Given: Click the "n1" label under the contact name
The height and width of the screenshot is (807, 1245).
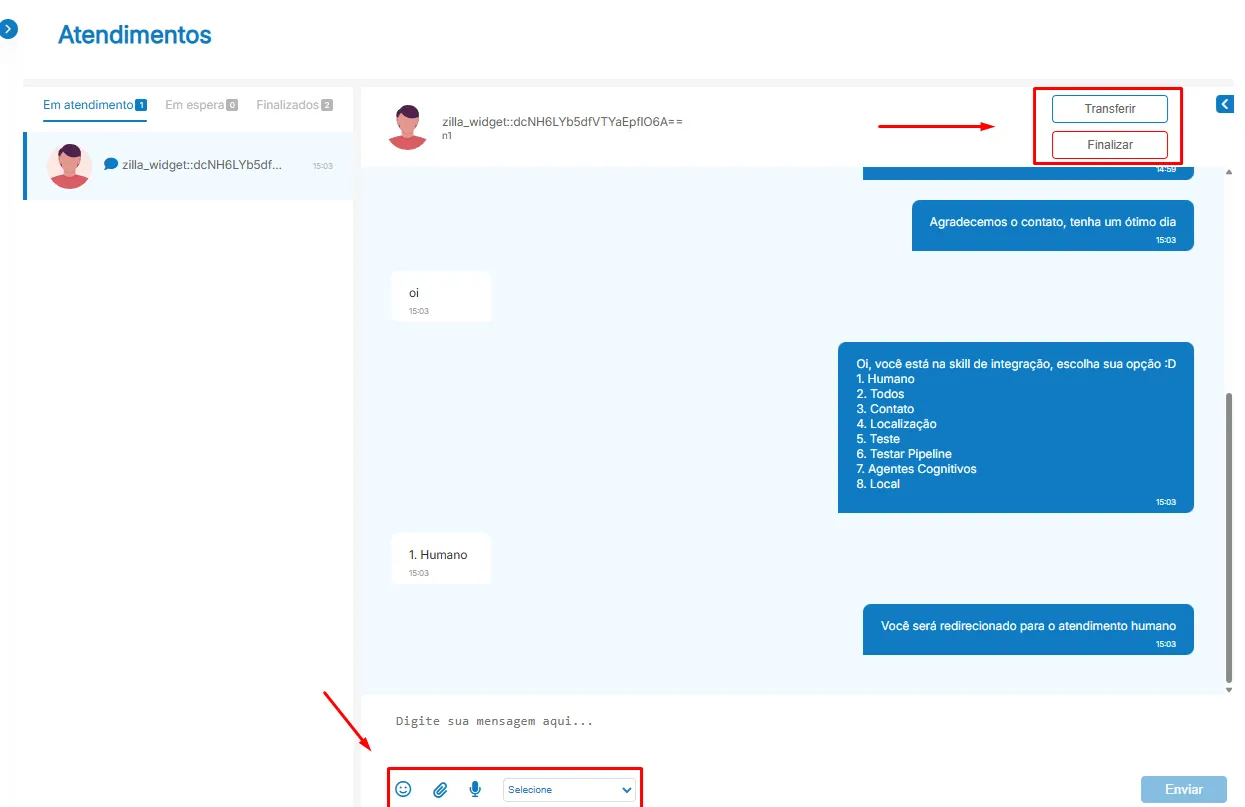Looking at the screenshot, I should [447, 136].
